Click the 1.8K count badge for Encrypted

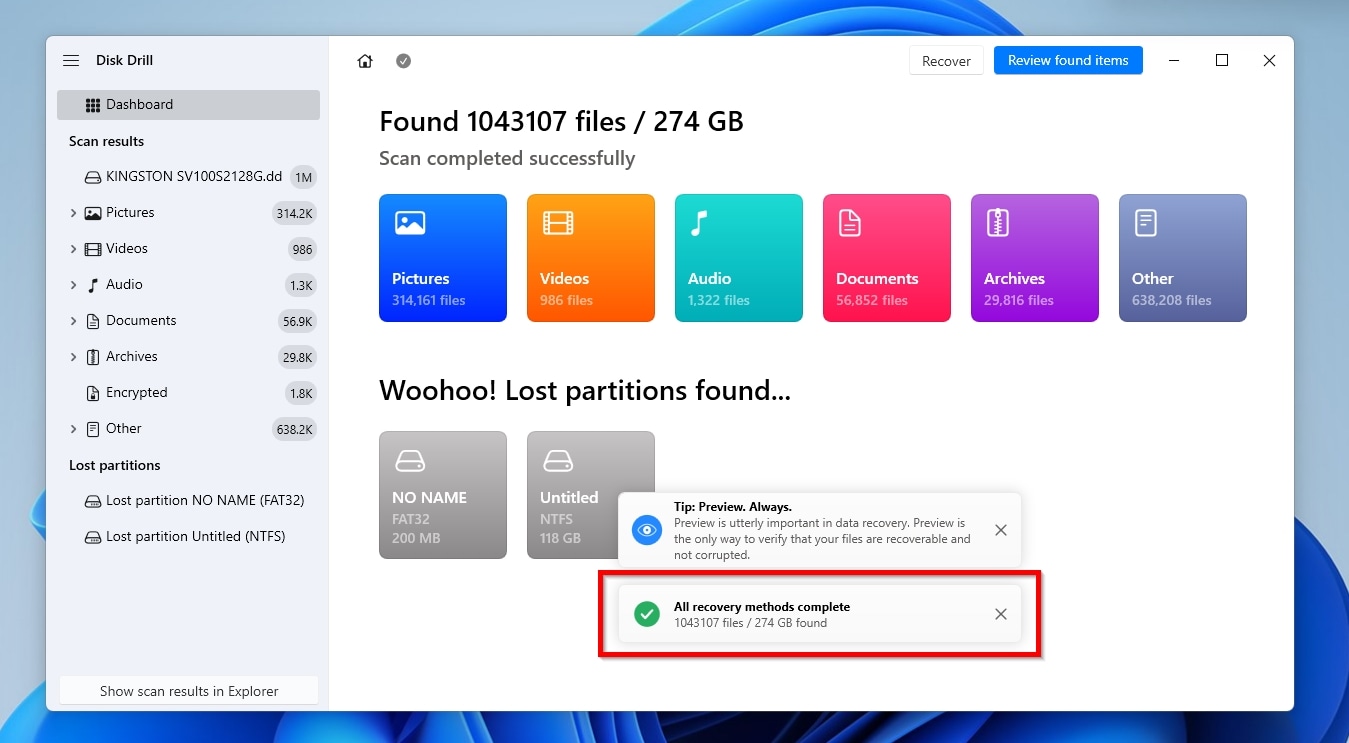301,393
